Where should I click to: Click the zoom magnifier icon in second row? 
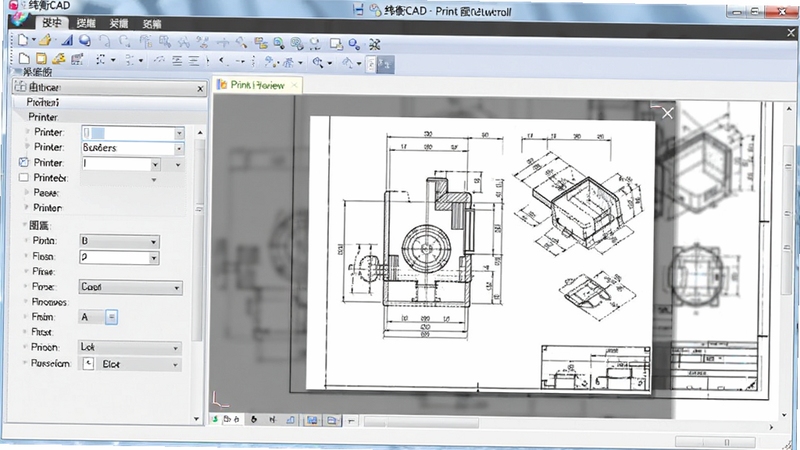tap(318, 62)
